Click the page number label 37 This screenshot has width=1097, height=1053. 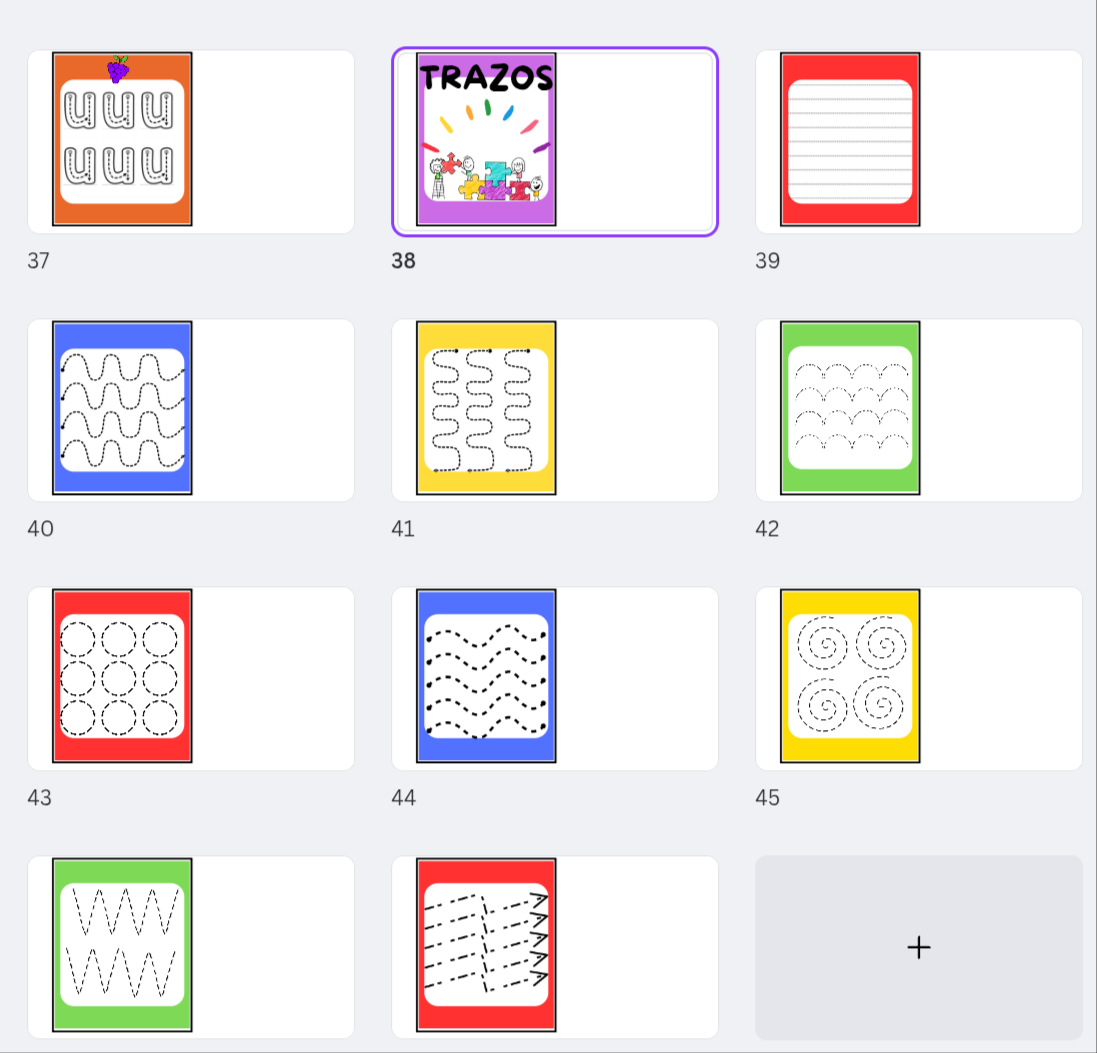tap(38, 261)
